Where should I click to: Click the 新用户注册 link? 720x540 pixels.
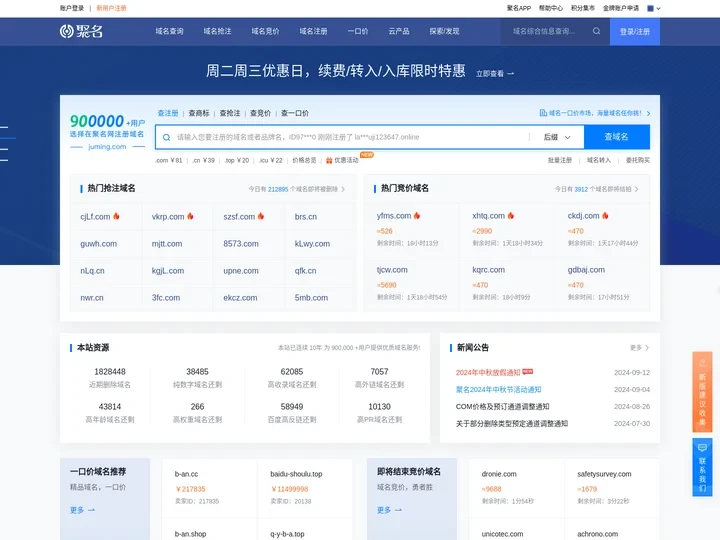point(111,8)
